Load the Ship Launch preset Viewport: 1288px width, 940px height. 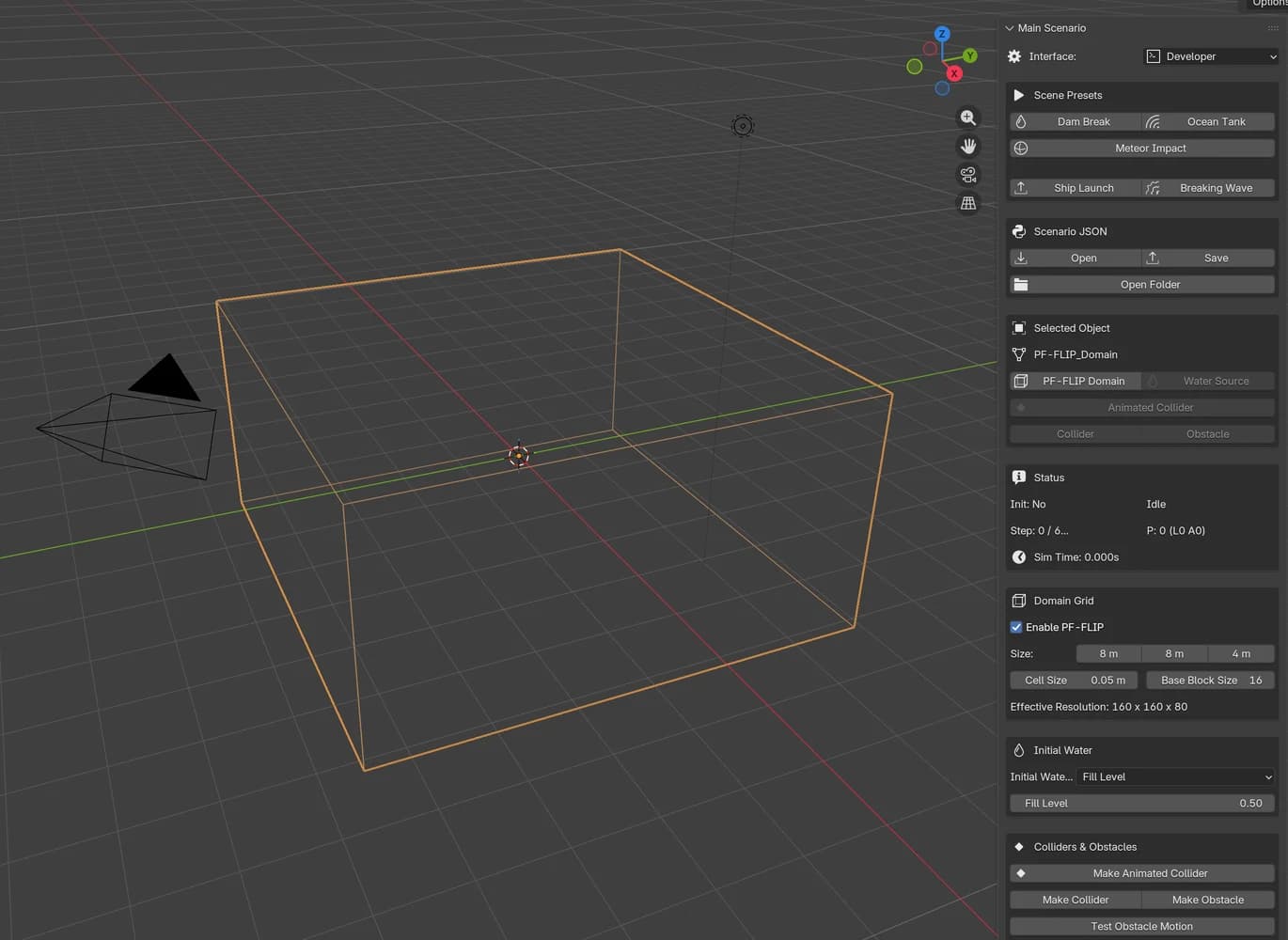(x=1075, y=188)
